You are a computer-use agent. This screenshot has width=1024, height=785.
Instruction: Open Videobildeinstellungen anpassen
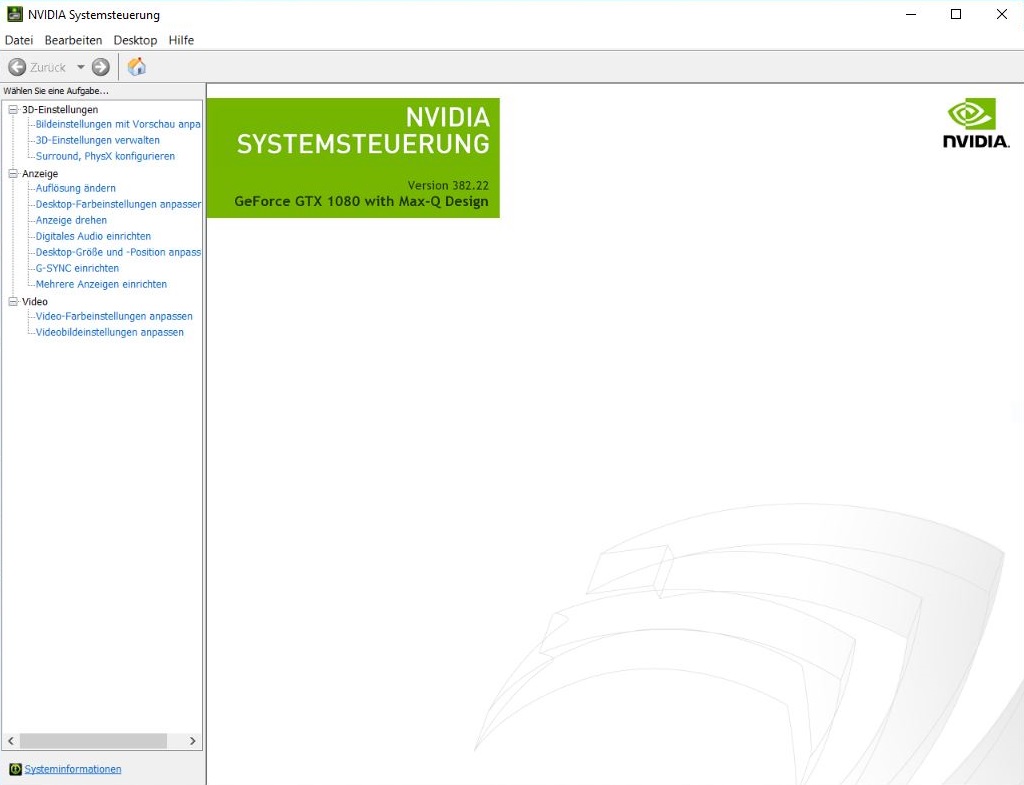point(110,332)
